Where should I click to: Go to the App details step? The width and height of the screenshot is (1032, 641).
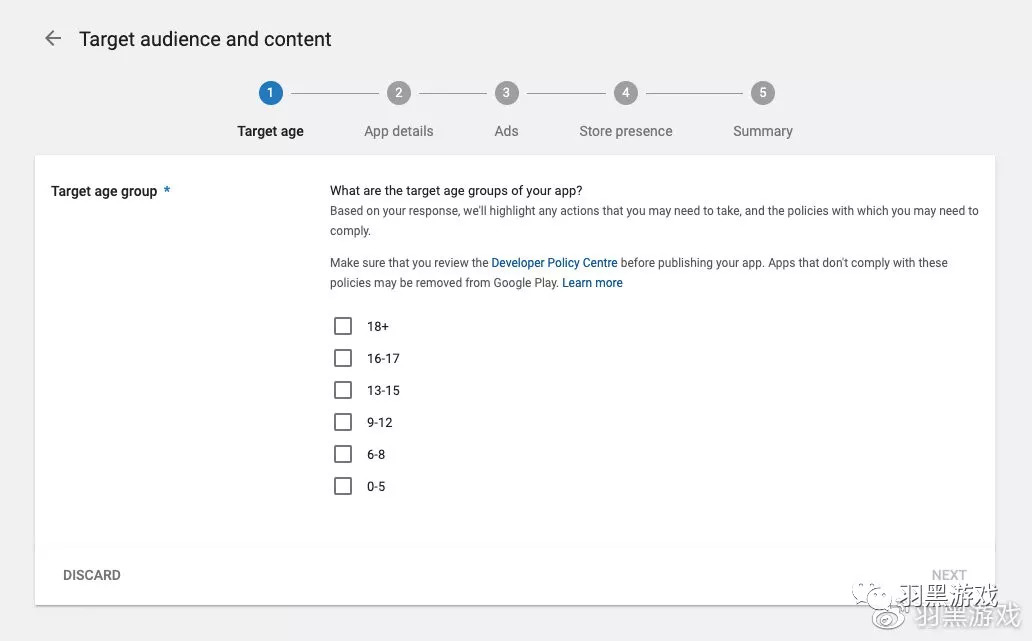point(399,131)
